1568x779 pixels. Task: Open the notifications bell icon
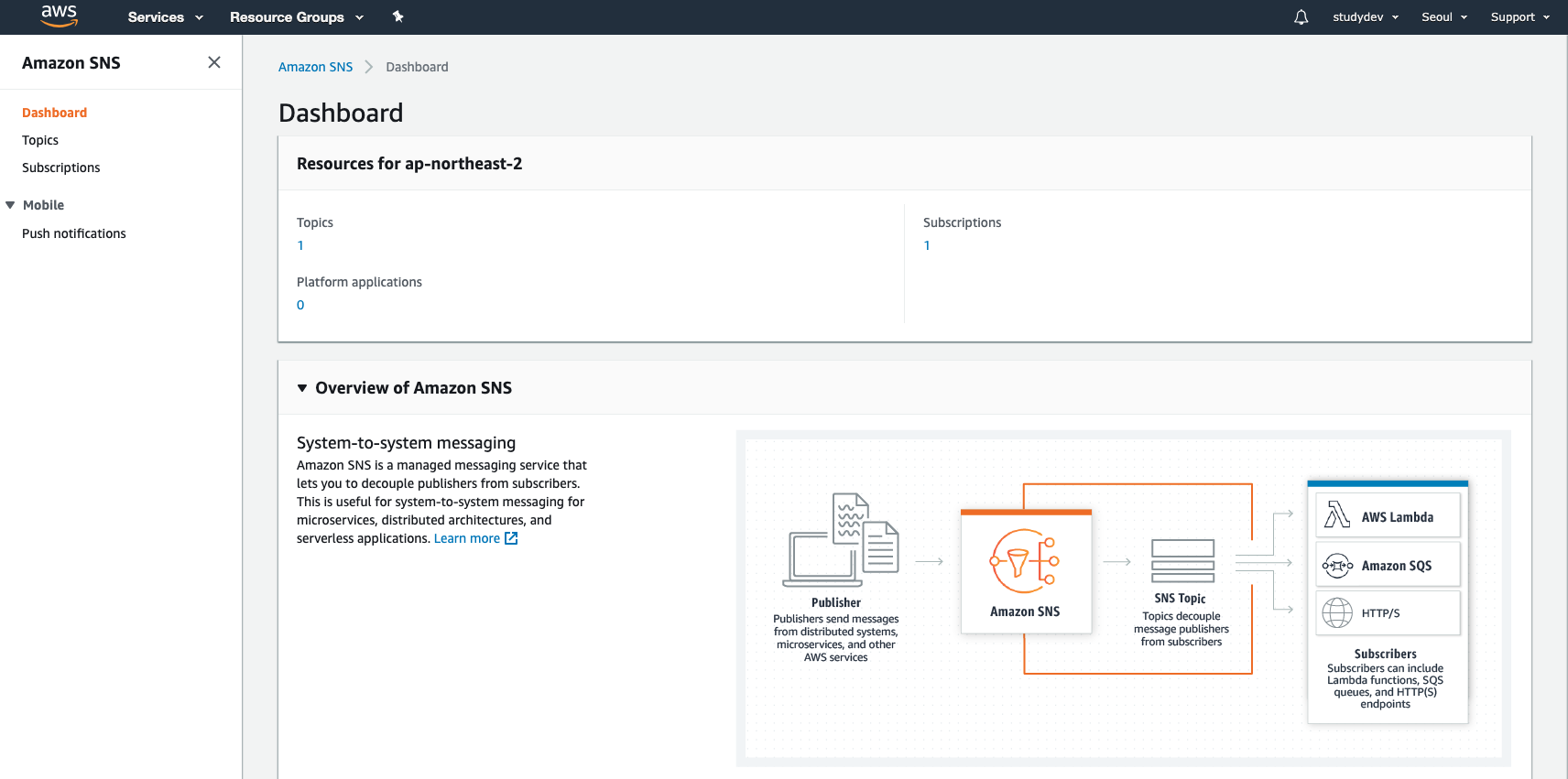point(1301,17)
